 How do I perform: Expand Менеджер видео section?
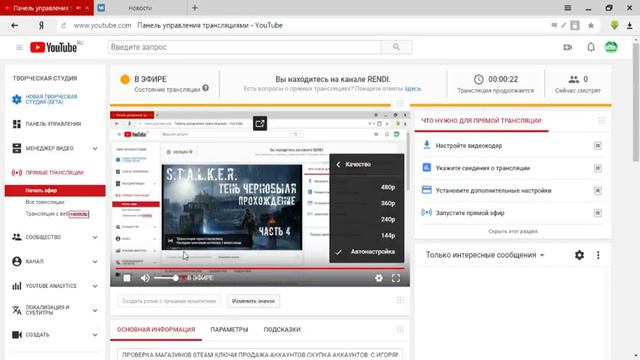(95, 149)
